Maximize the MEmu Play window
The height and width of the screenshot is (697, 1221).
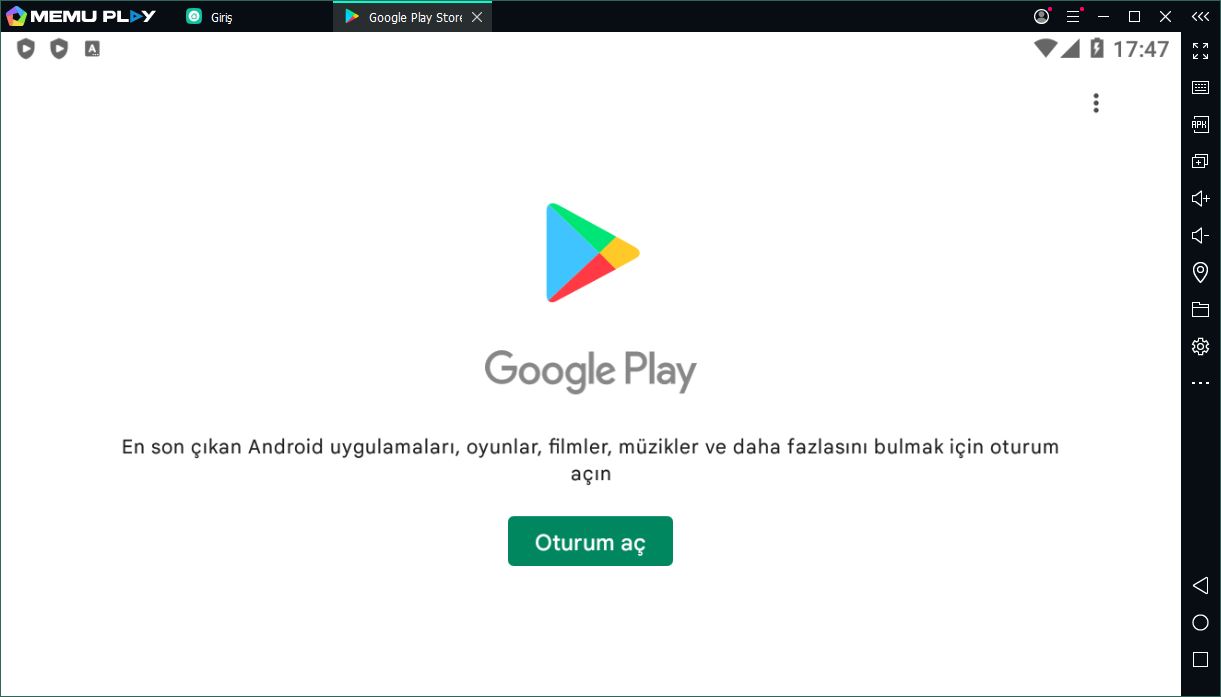pos(1134,16)
